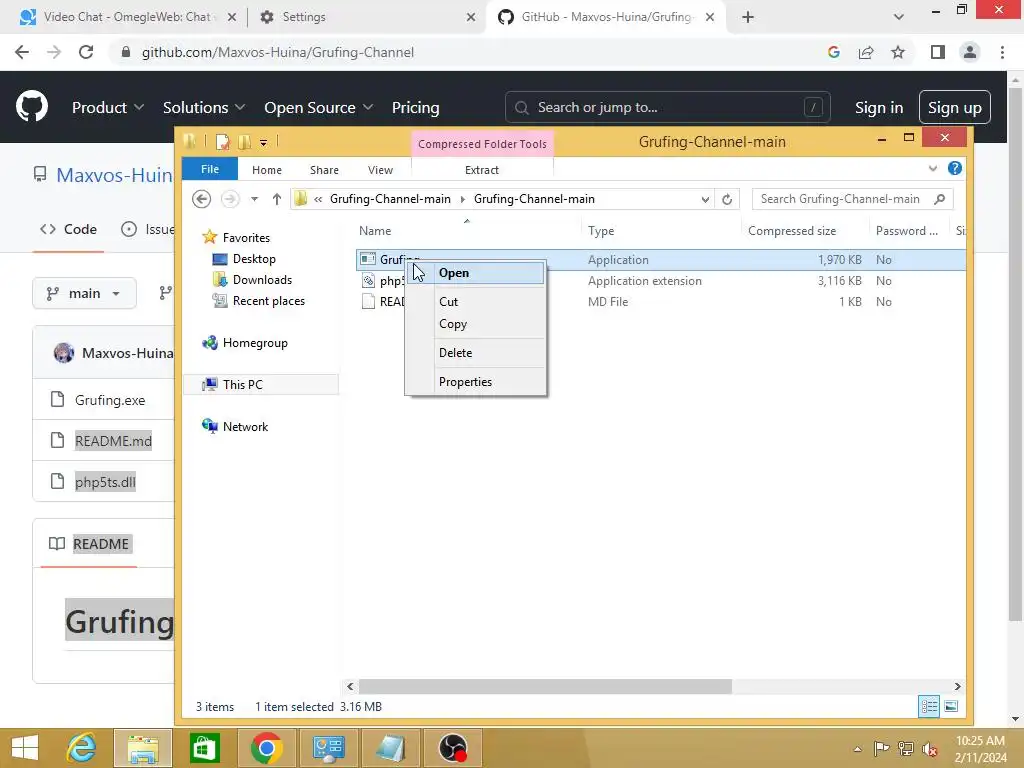Screen dimensions: 1024x768
Task: Expand Open Source menu on GitHub
Action: click(319, 108)
